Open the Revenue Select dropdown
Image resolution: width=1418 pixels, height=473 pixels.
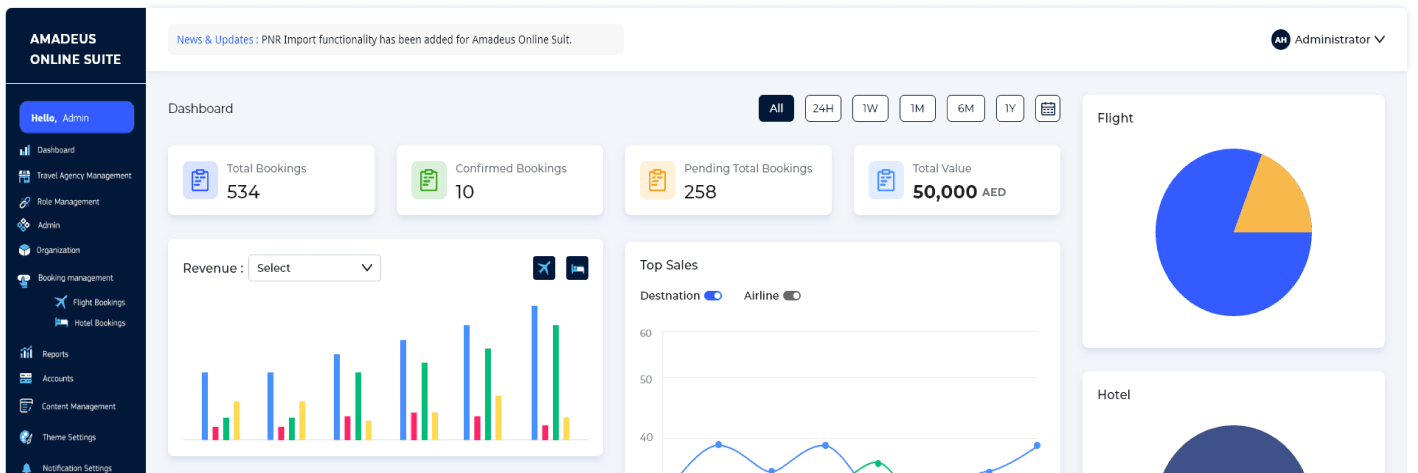(314, 268)
